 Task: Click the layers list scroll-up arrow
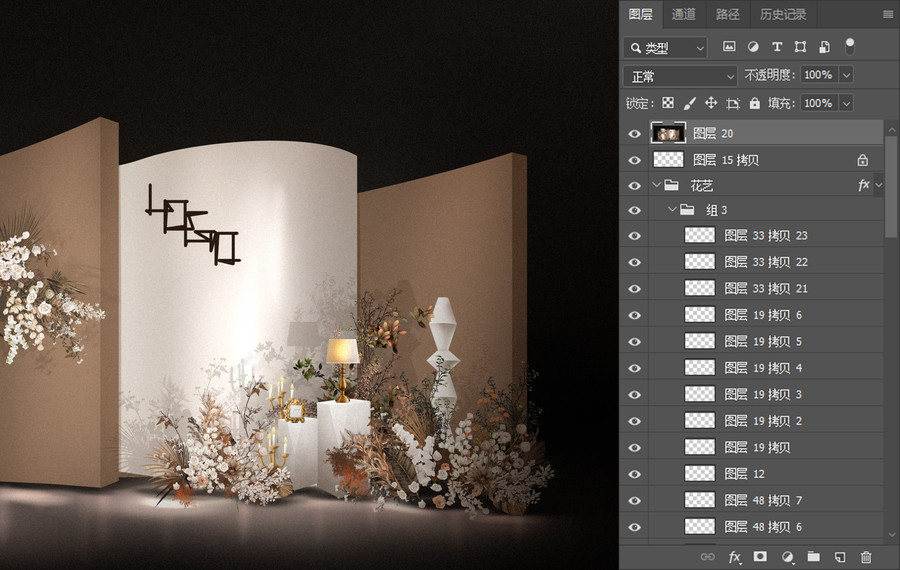coord(891,129)
